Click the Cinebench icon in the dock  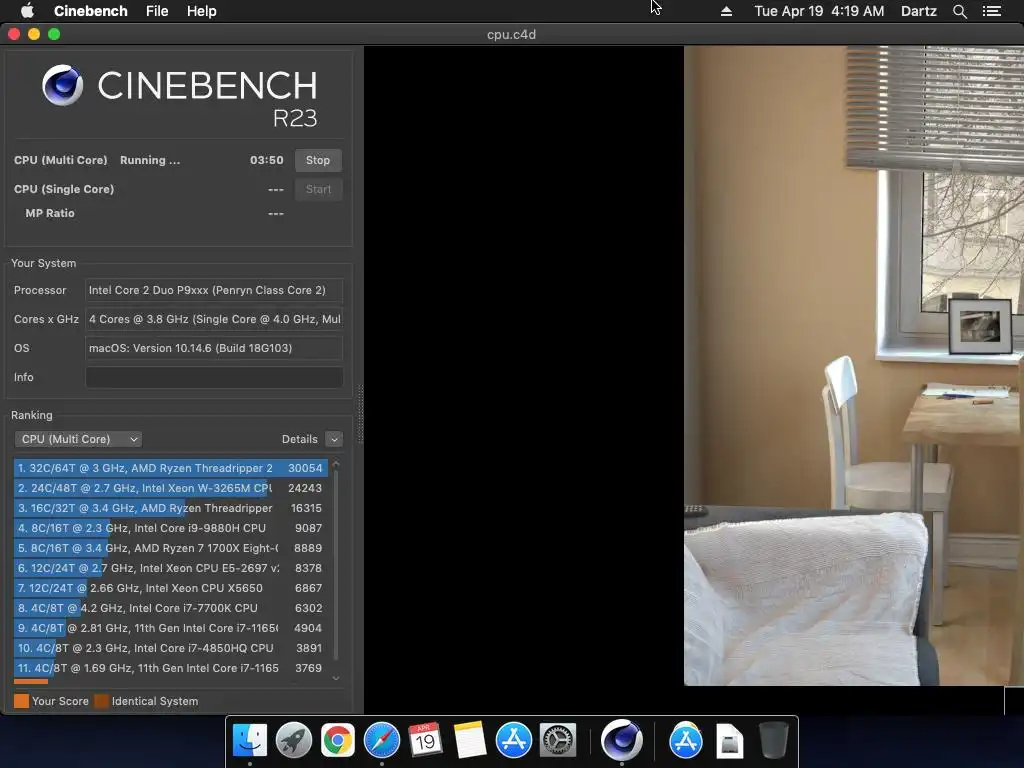(621, 740)
